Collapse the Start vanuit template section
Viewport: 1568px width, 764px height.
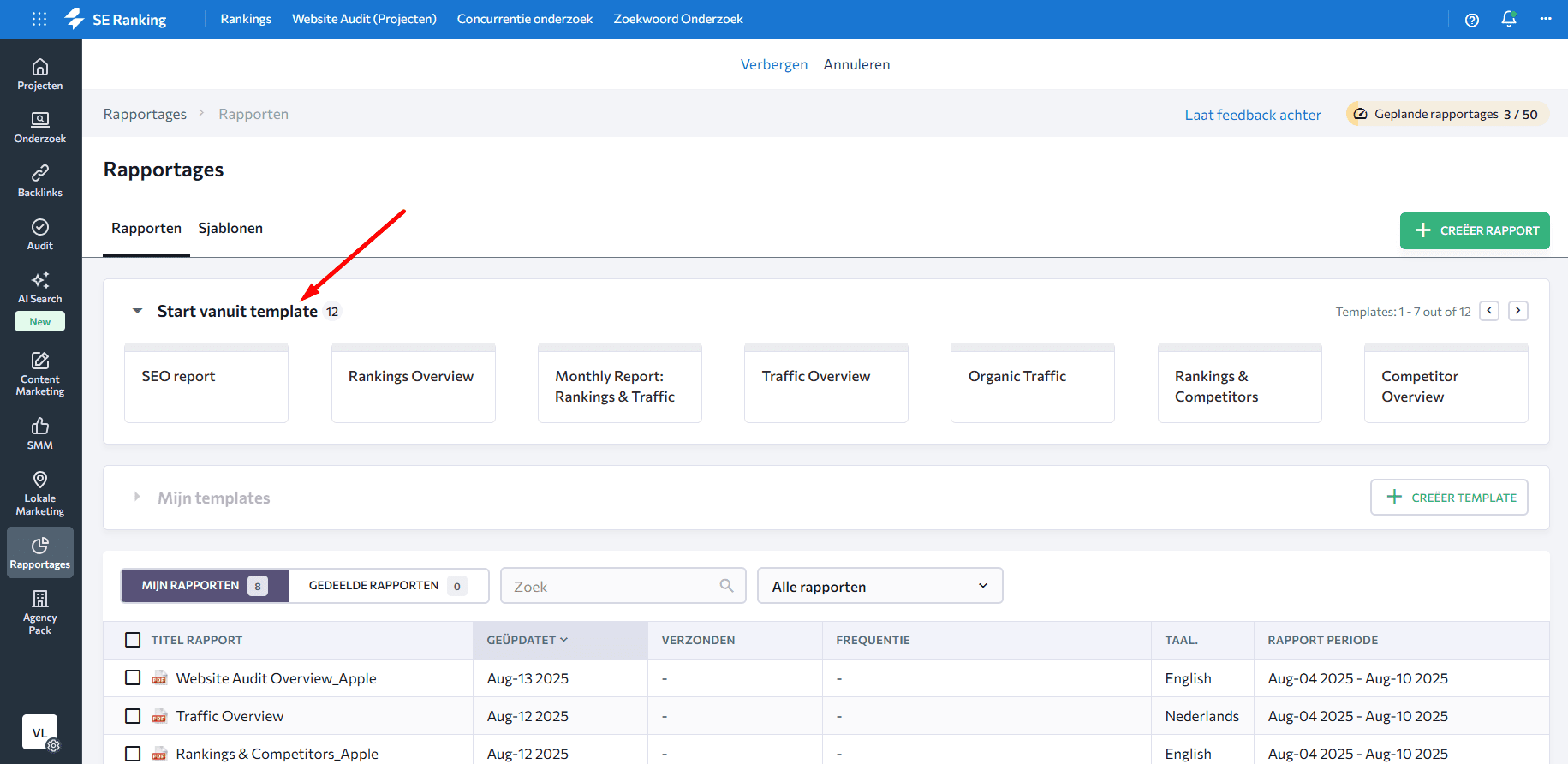(x=137, y=311)
